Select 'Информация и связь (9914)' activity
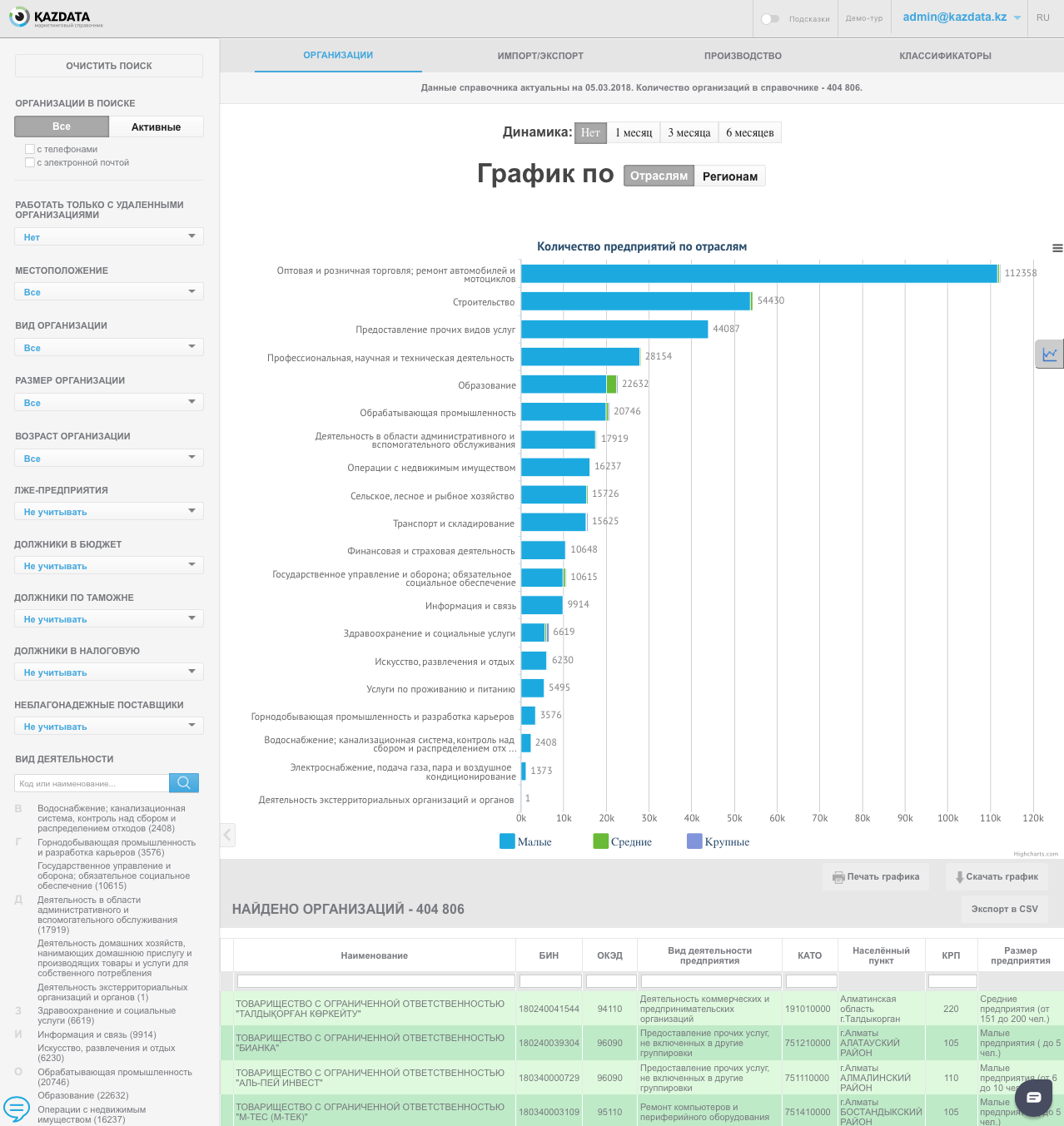1064x1126 pixels. (97, 1034)
